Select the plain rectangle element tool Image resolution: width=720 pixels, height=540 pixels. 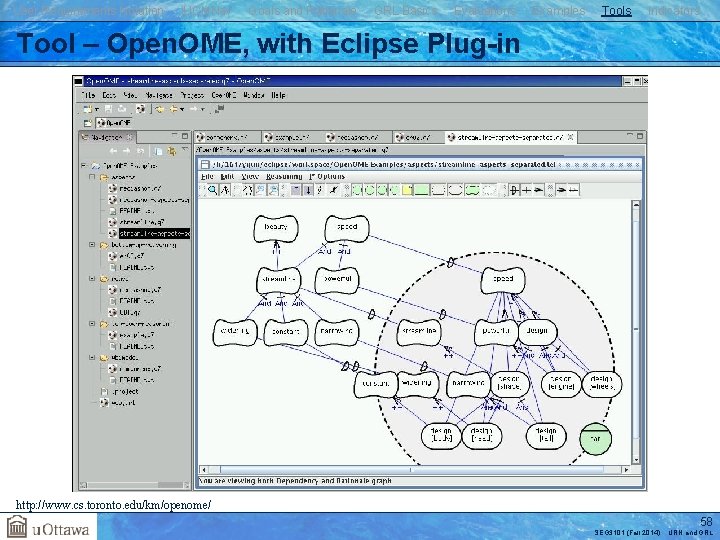[x=439, y=190]
